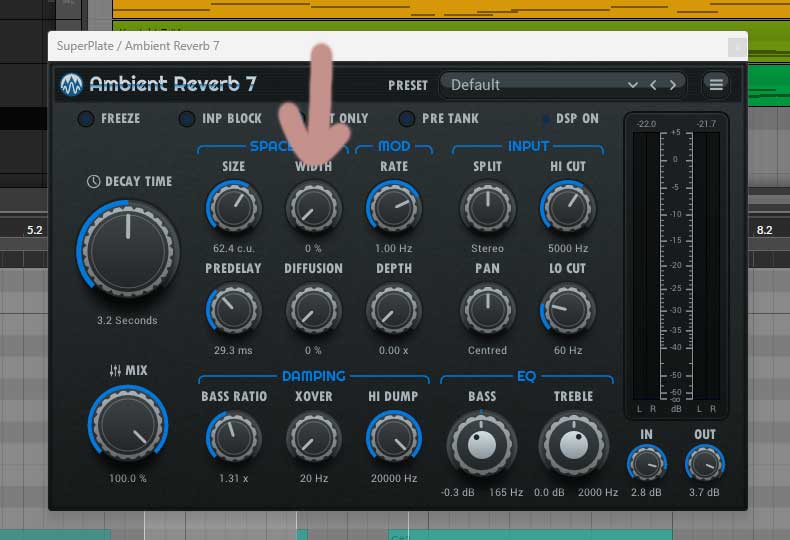Click the Out gain knob
The image size is (790, 540).
pyautogui.click(x=705, y=462)
